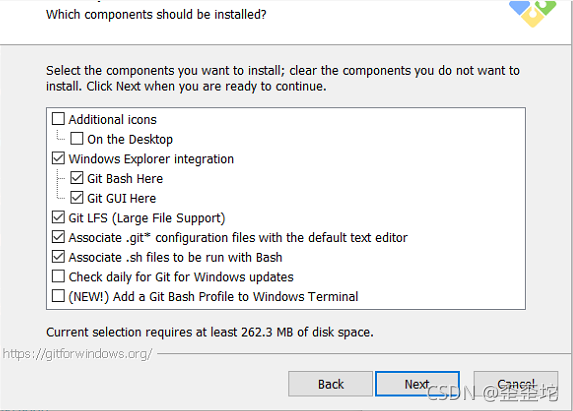The width and height of the screenshot is (573, 411).
Task: Tick the On the Desktop checkbox
Action: click(x=77, y=138)
